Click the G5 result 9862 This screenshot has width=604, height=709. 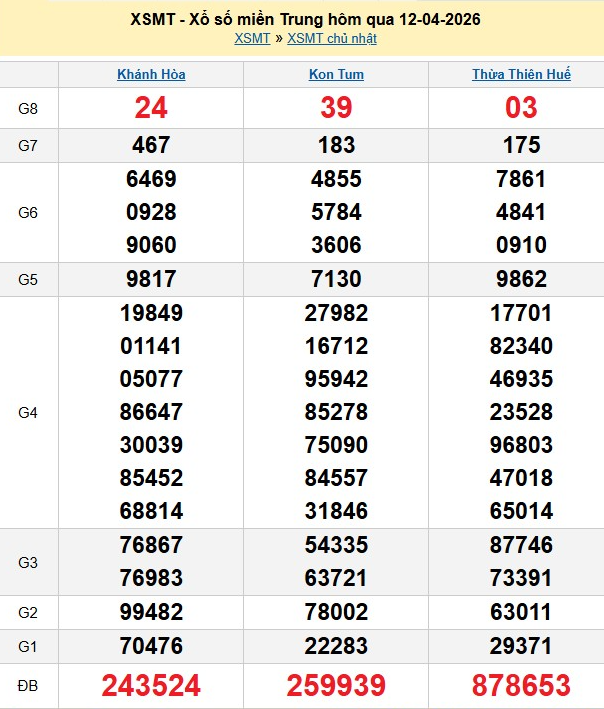tap(521, 279)
